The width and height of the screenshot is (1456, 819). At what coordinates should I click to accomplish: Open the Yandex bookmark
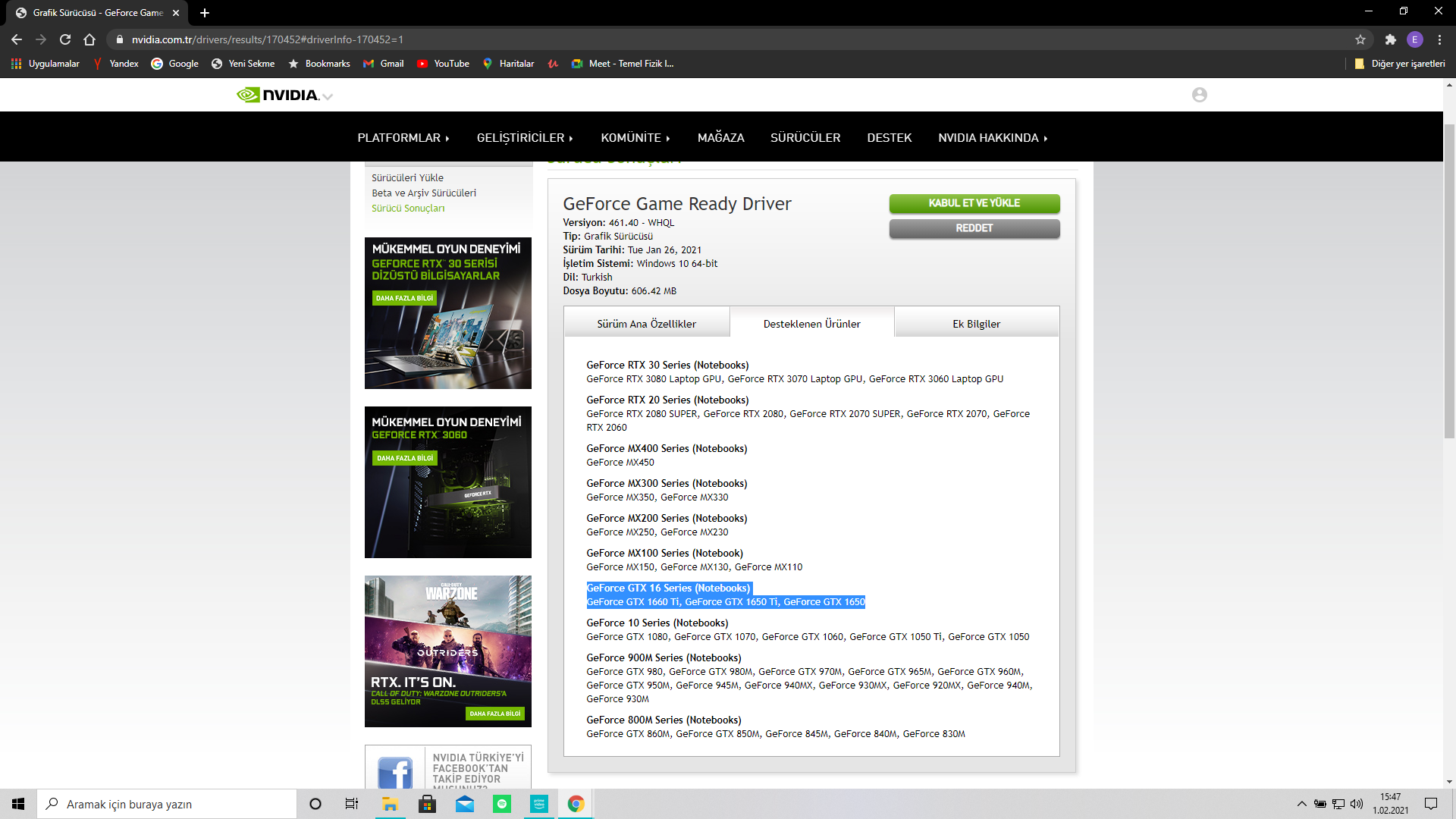coord(116,64)
